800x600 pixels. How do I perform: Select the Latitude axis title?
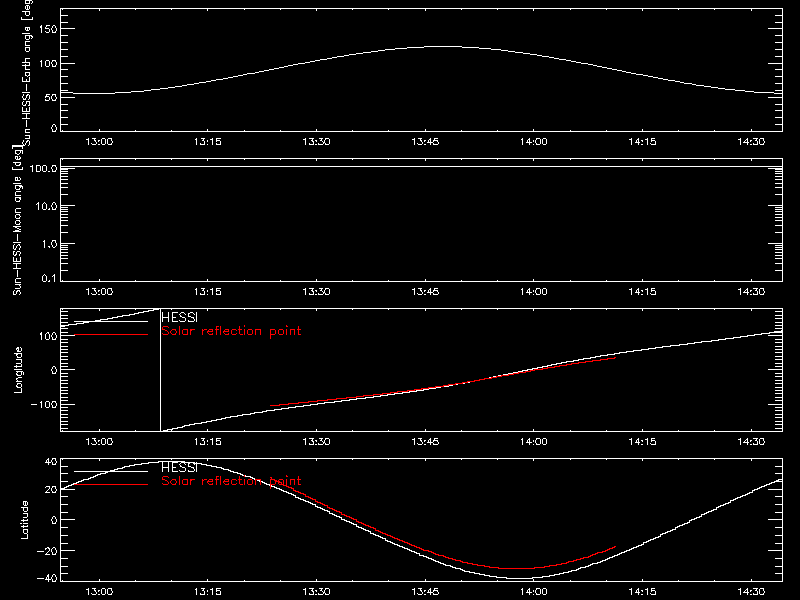[24, 520]
